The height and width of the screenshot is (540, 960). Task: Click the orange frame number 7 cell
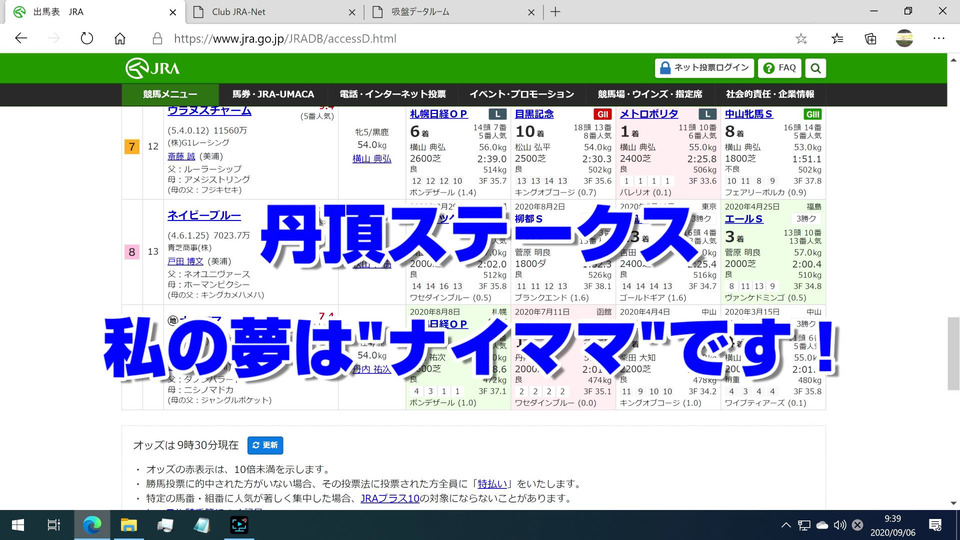click(x=132, y=147)
